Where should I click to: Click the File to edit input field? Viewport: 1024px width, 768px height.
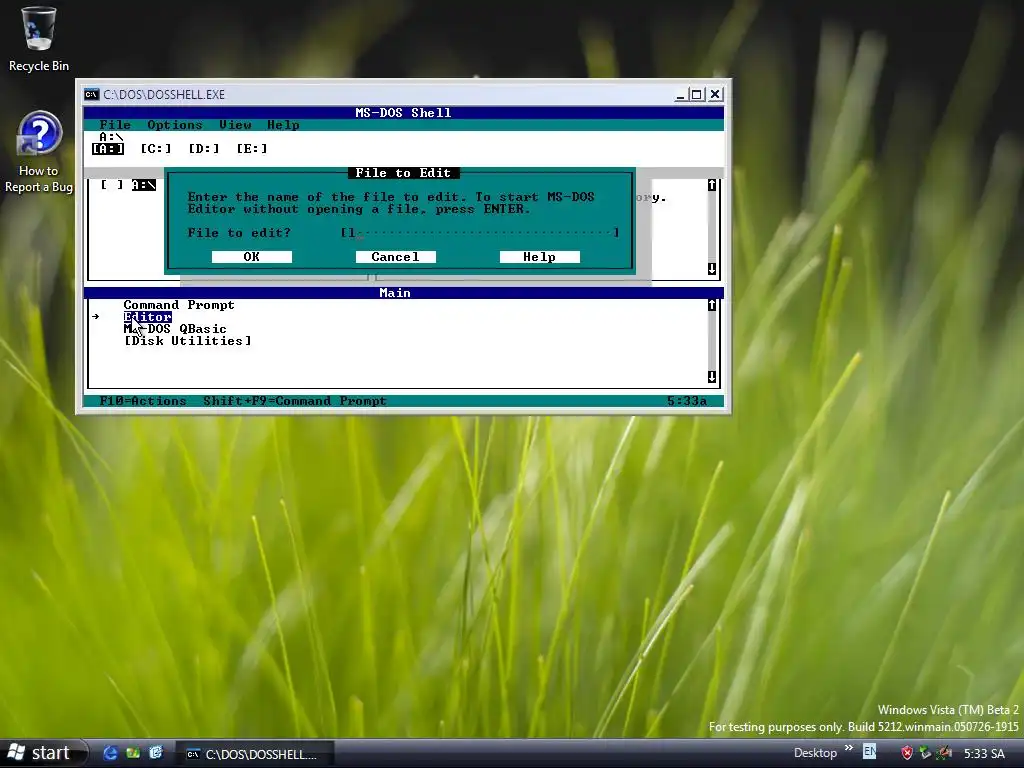point(479,232)
